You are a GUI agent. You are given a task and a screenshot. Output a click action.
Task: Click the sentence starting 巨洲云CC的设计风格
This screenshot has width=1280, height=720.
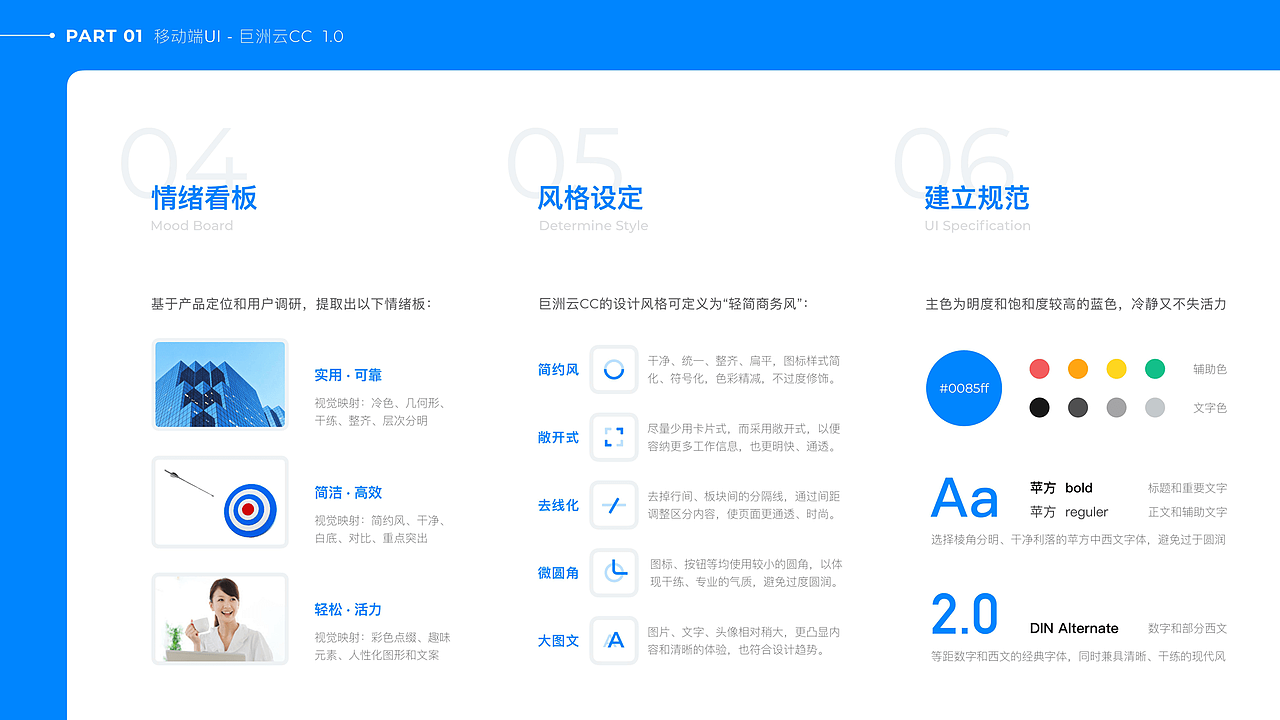[674, 303]
